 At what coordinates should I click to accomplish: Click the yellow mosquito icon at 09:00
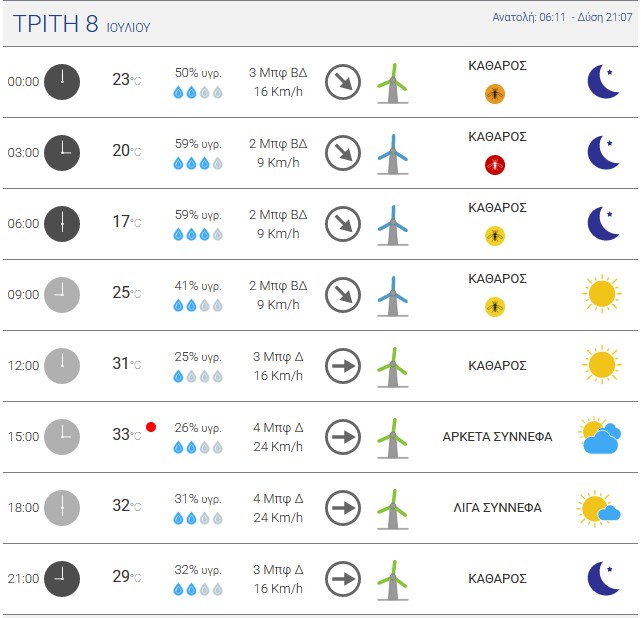(495, 307)
